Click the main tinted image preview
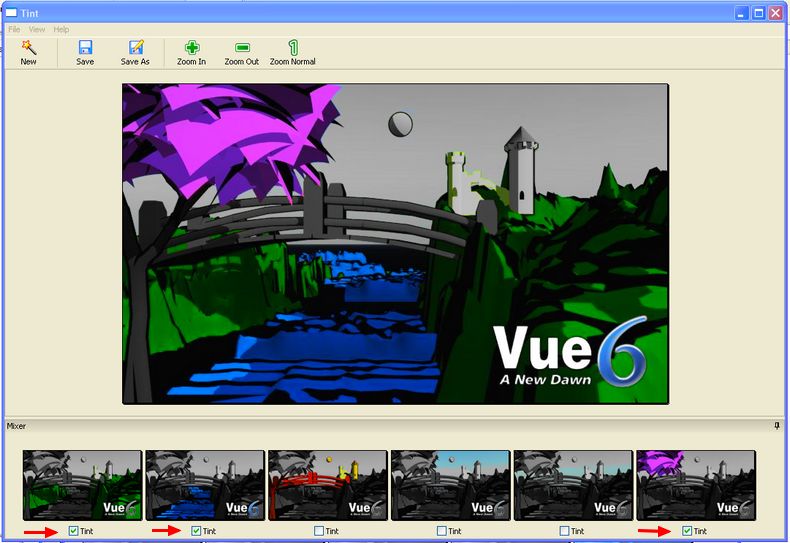The height and width of the screenshot is (543, 790). point(396,244)
